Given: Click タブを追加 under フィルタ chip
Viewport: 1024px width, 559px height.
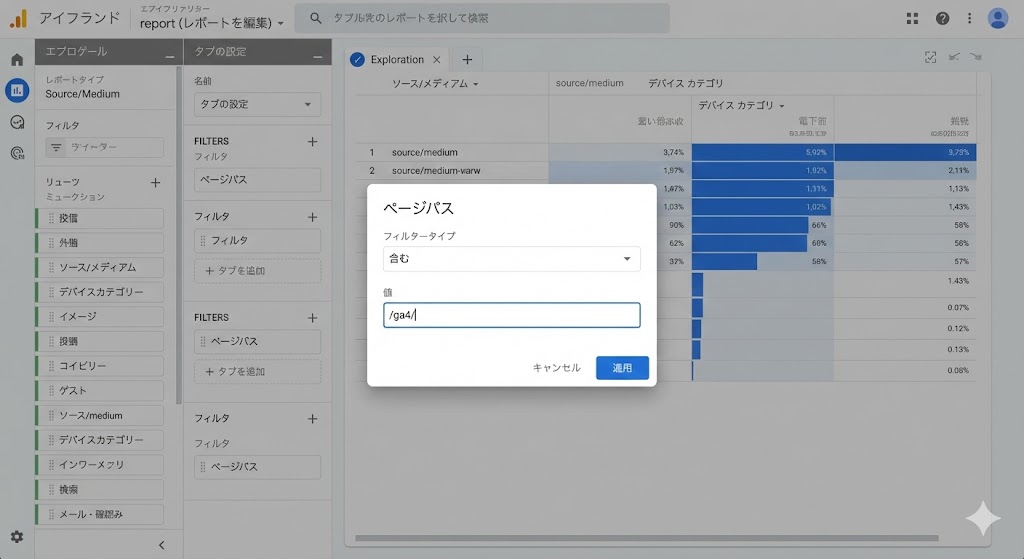Looking at the screenshot, I should (257, 271).
